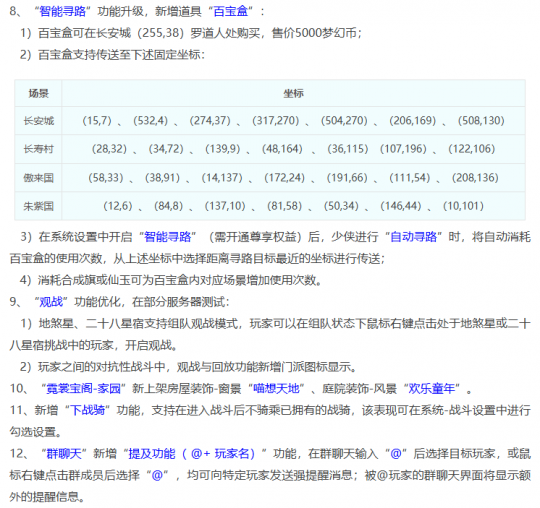Click the blue 智能寻路 text in item 8

tap(62, 12)
